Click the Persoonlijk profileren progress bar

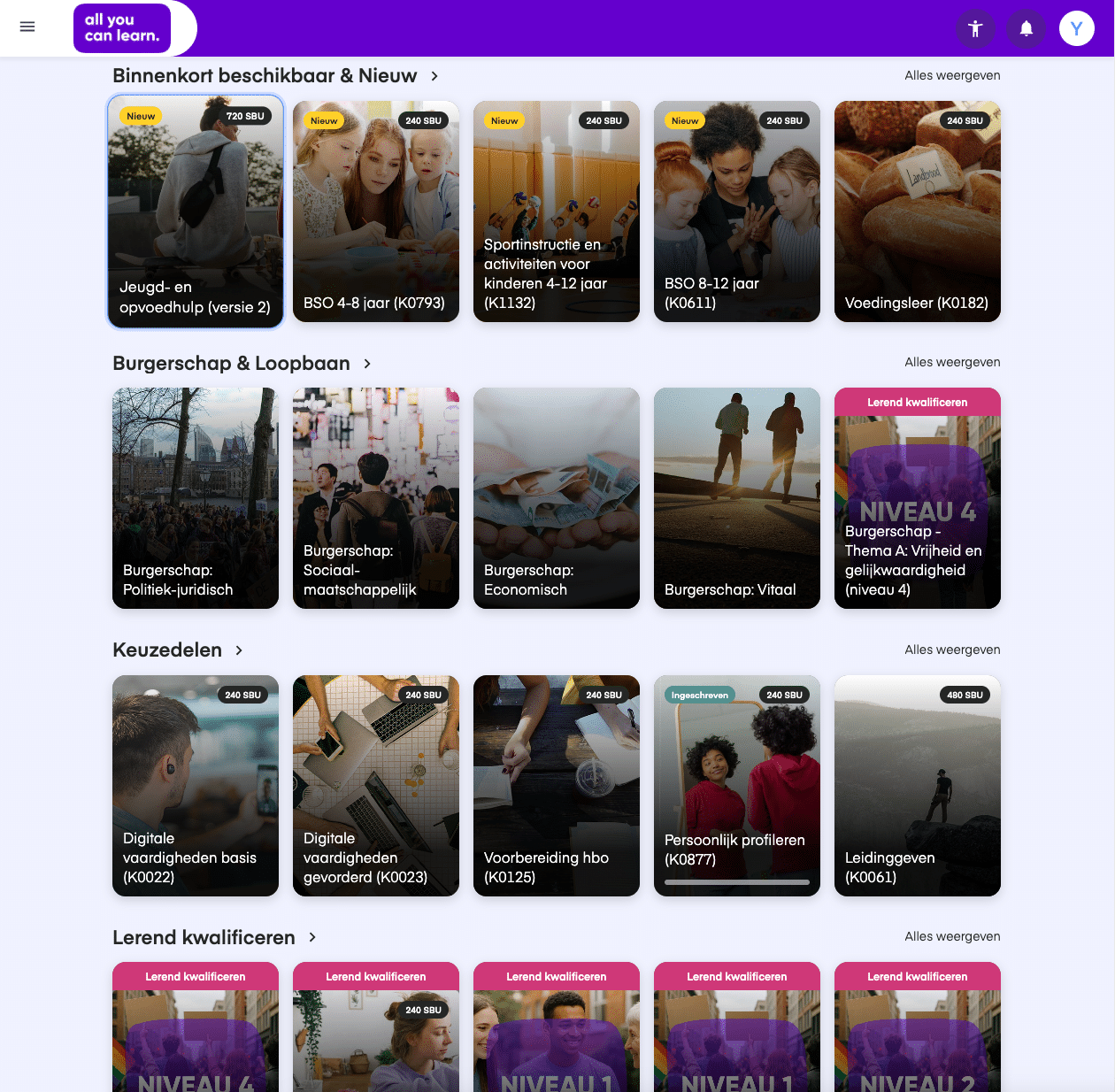(737, 882)
